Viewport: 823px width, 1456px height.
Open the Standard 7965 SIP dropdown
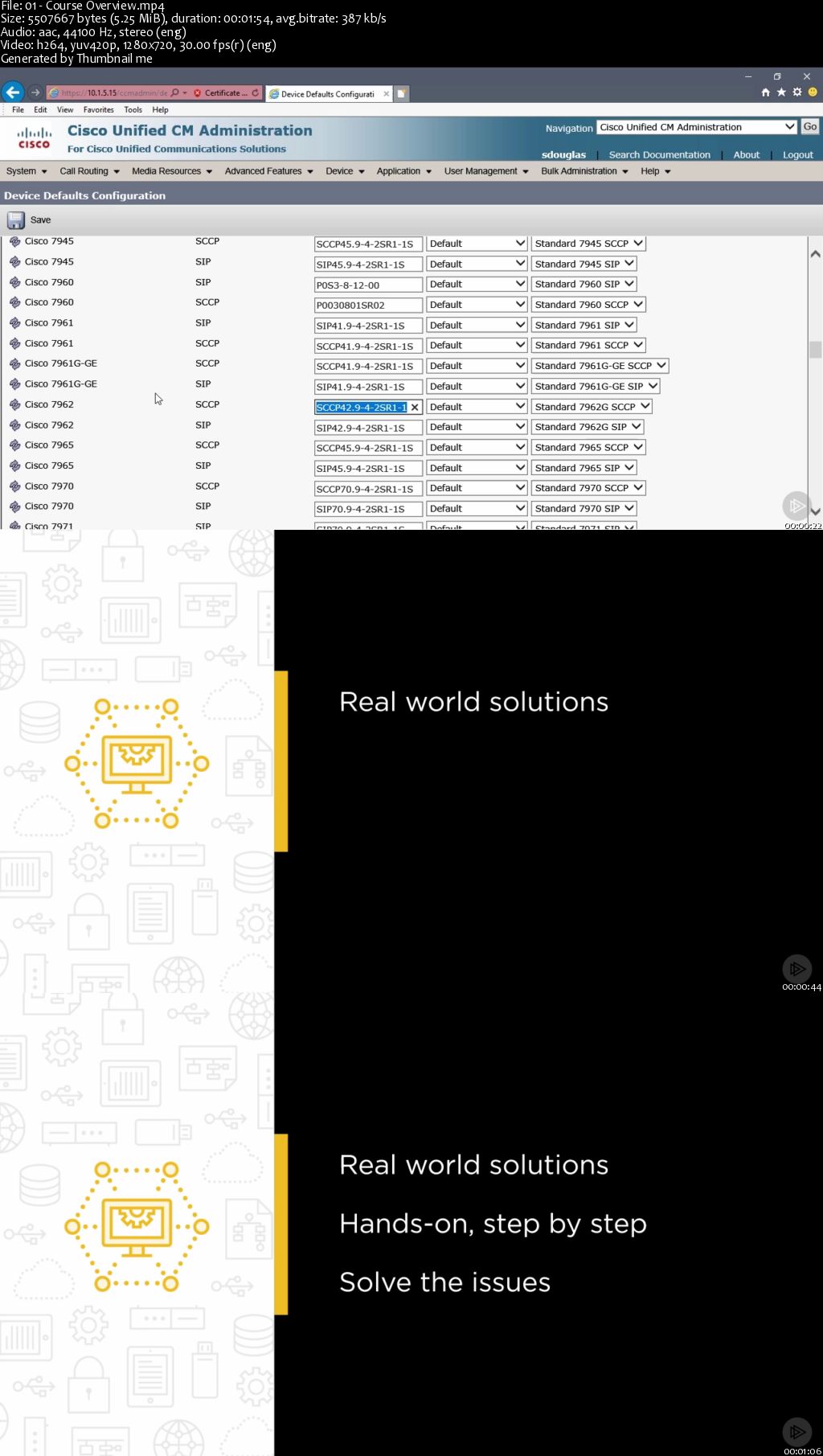tap(584, 467)
